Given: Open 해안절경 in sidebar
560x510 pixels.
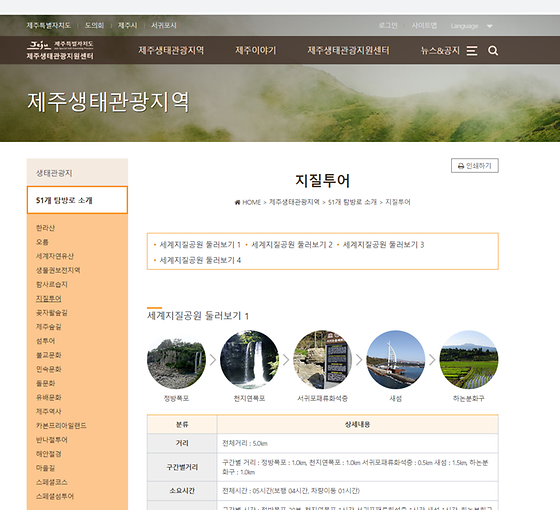Looking at the screenshot, I should click(x=49, y=454).
